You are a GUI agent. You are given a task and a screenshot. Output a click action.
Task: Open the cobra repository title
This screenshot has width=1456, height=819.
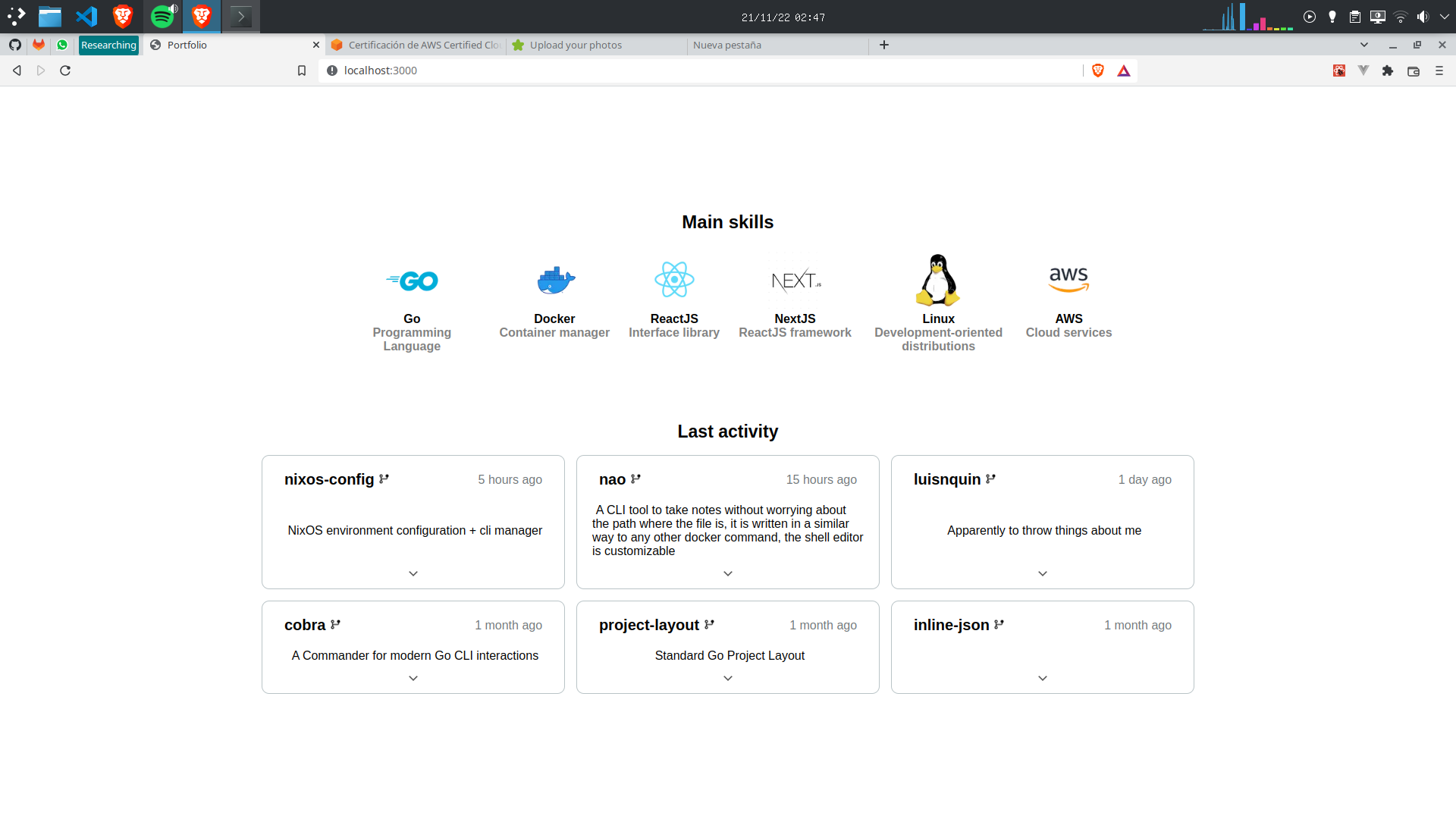(x=305, y=625)
